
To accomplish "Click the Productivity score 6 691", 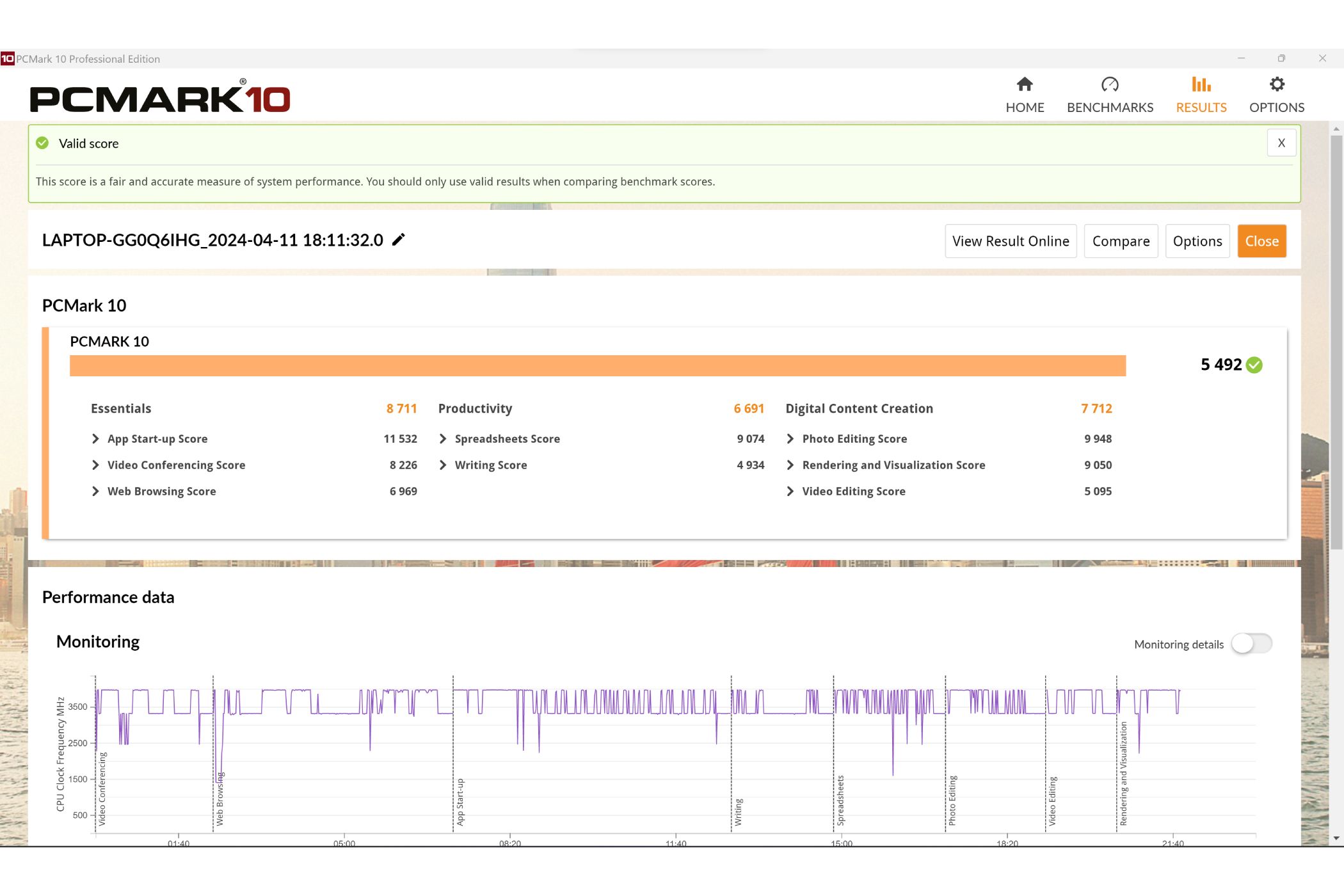I will (x=749, y=409).
